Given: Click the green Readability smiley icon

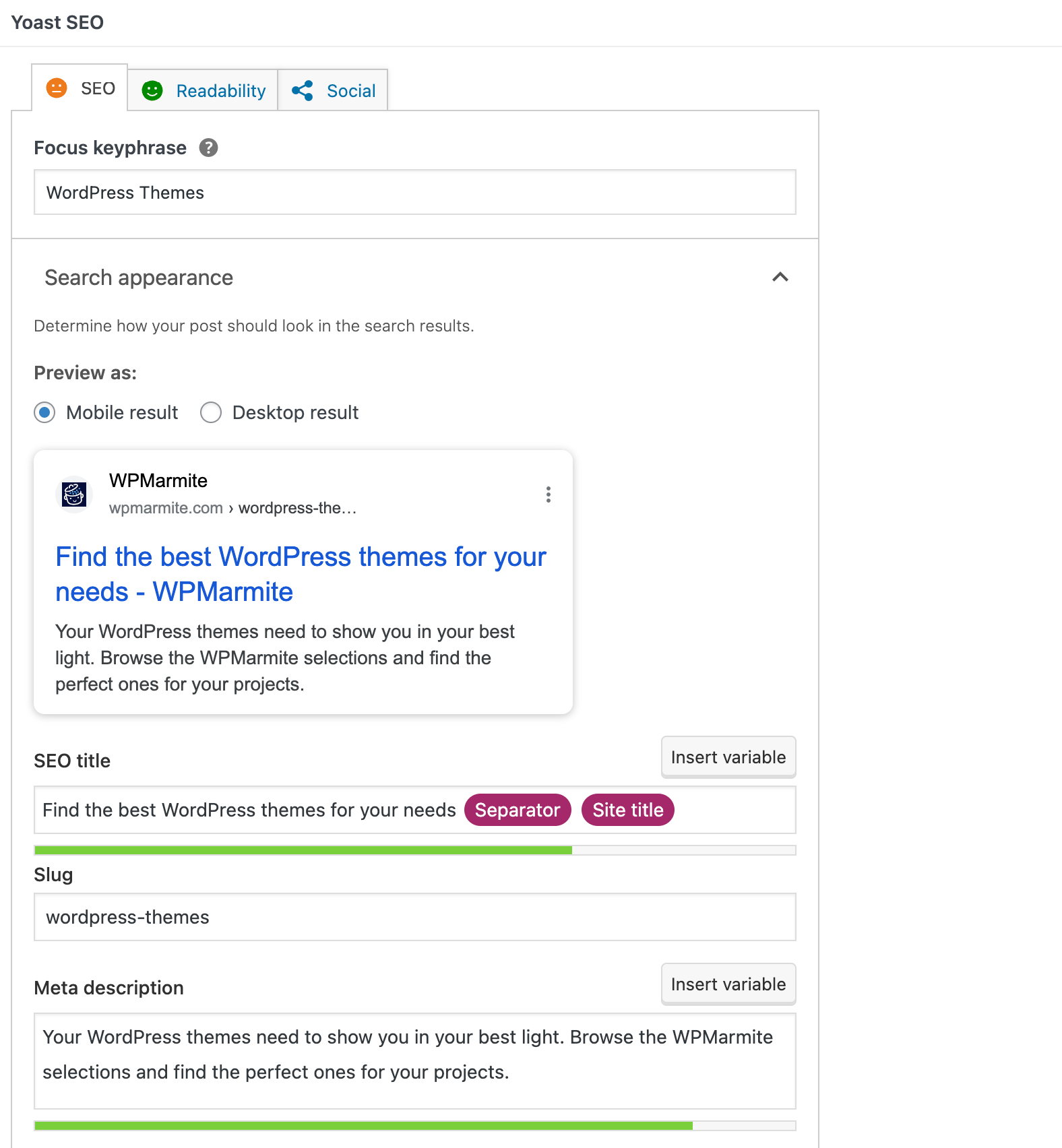Looking at the screenshot, I should (152, 90).
